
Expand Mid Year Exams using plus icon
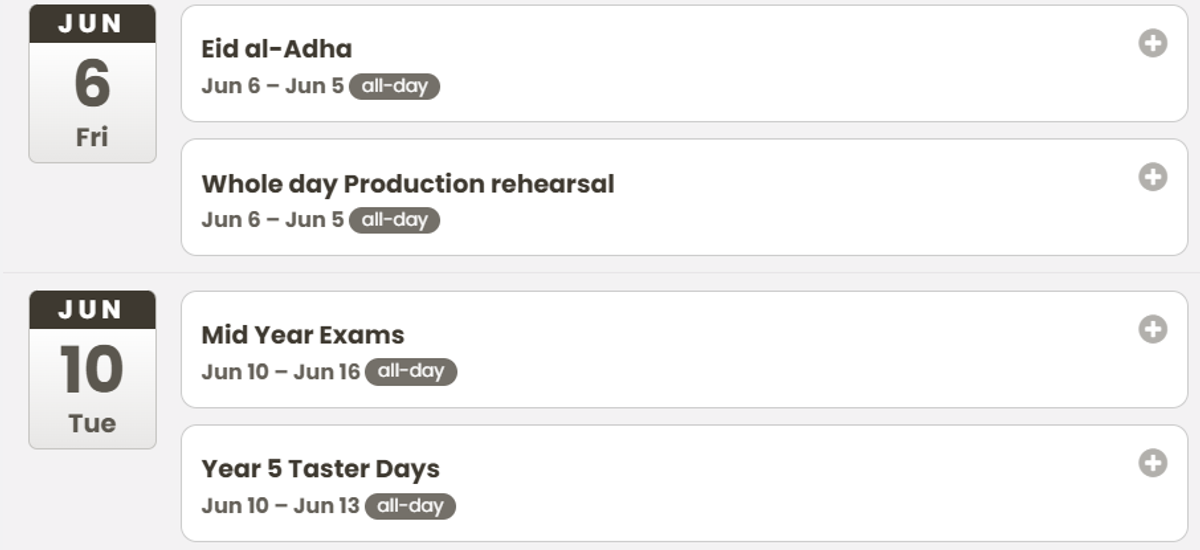pyautogui.click(x=1153, y=329)
